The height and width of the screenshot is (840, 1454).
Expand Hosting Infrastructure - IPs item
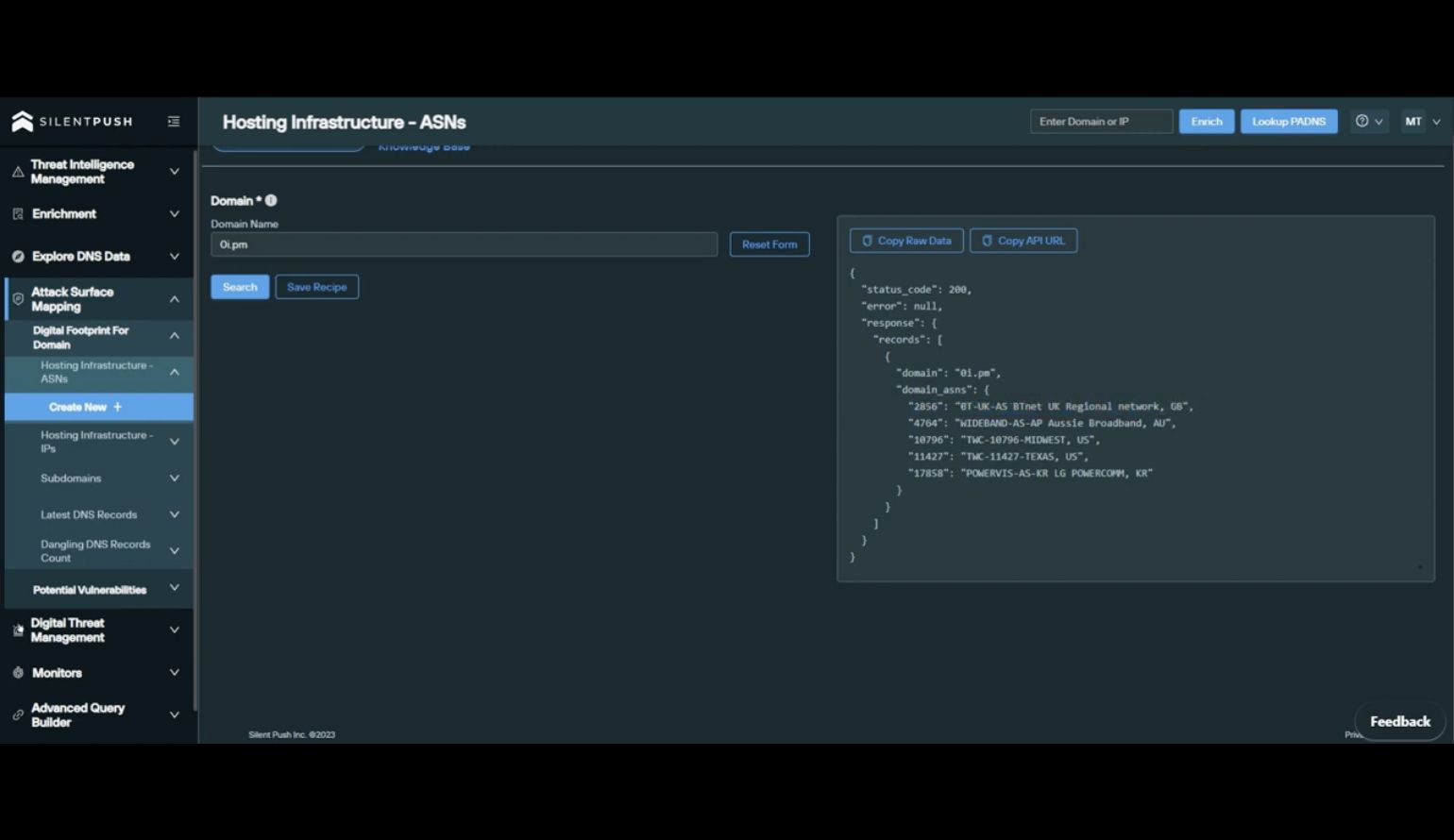click(175, 442)
